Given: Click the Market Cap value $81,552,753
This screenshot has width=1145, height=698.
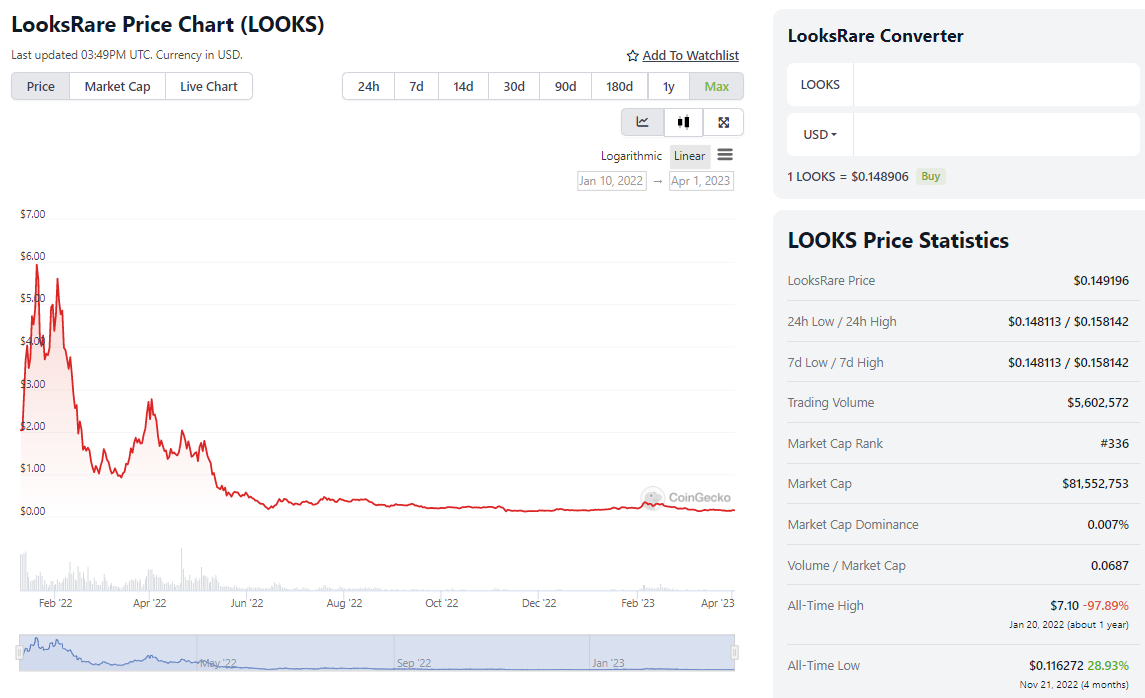Looking at the screenshot, I should coord(1095,483).
